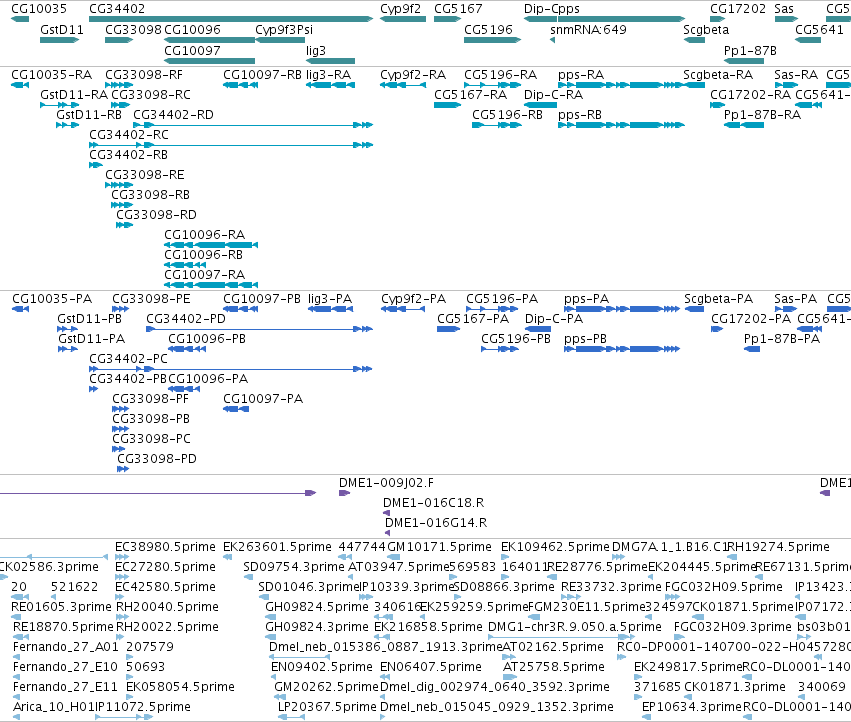Select the Arica_10_H01 EST label
Image resolution: width=851 pixels, height=722 pixels.
[53, 707]
